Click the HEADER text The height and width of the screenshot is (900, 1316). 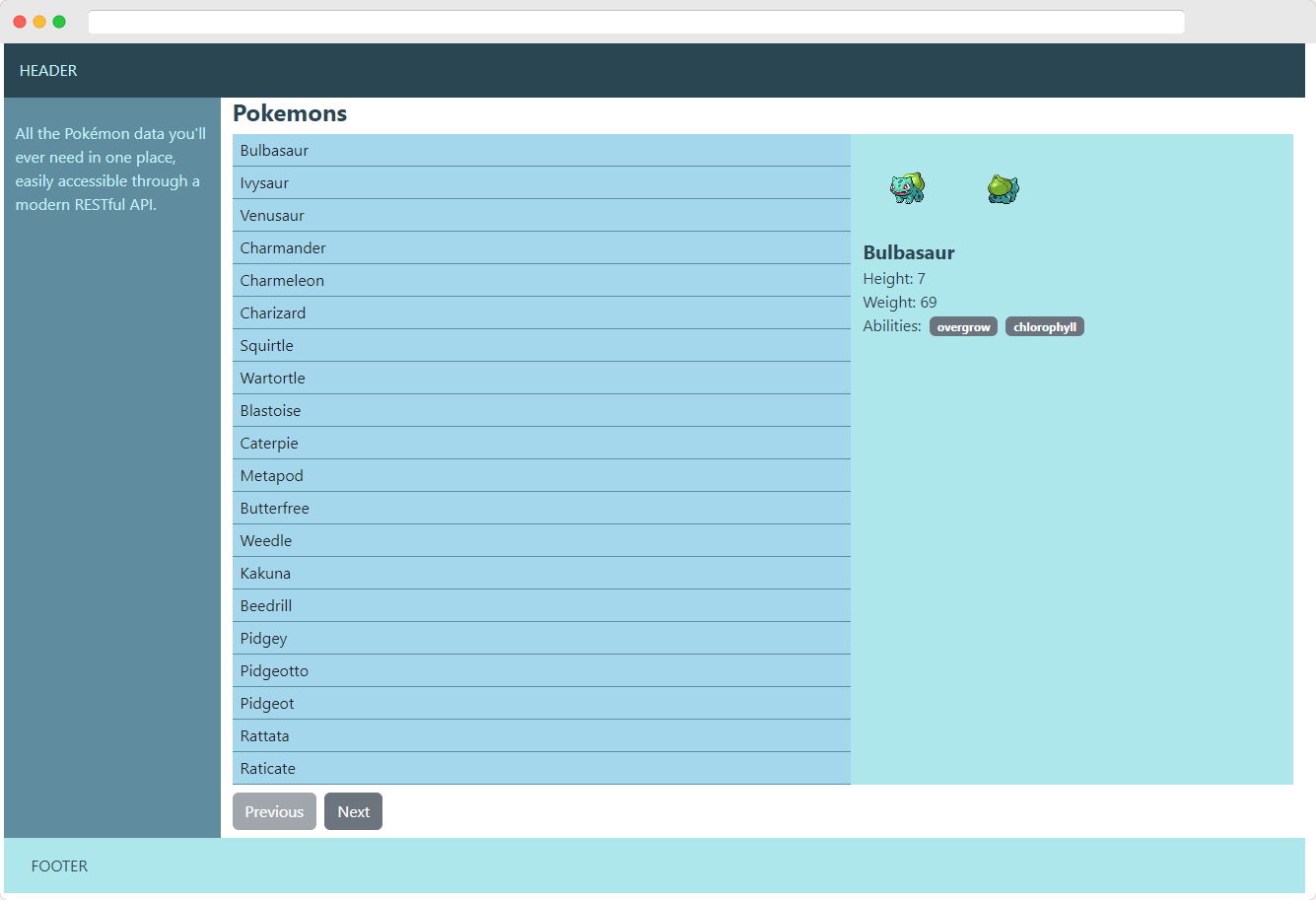coord(48,71)
